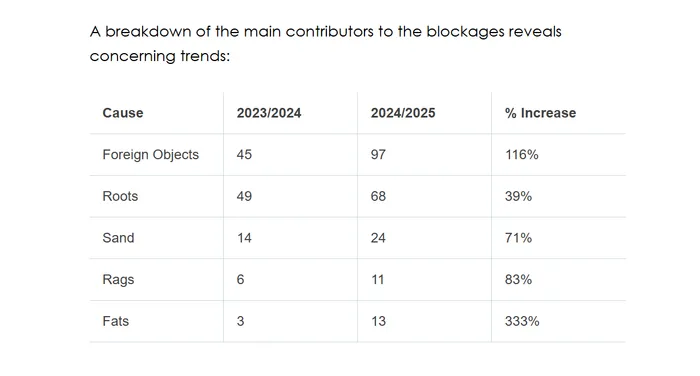Select the Rags row label
The image size is (700, 376).
[118, 280]
